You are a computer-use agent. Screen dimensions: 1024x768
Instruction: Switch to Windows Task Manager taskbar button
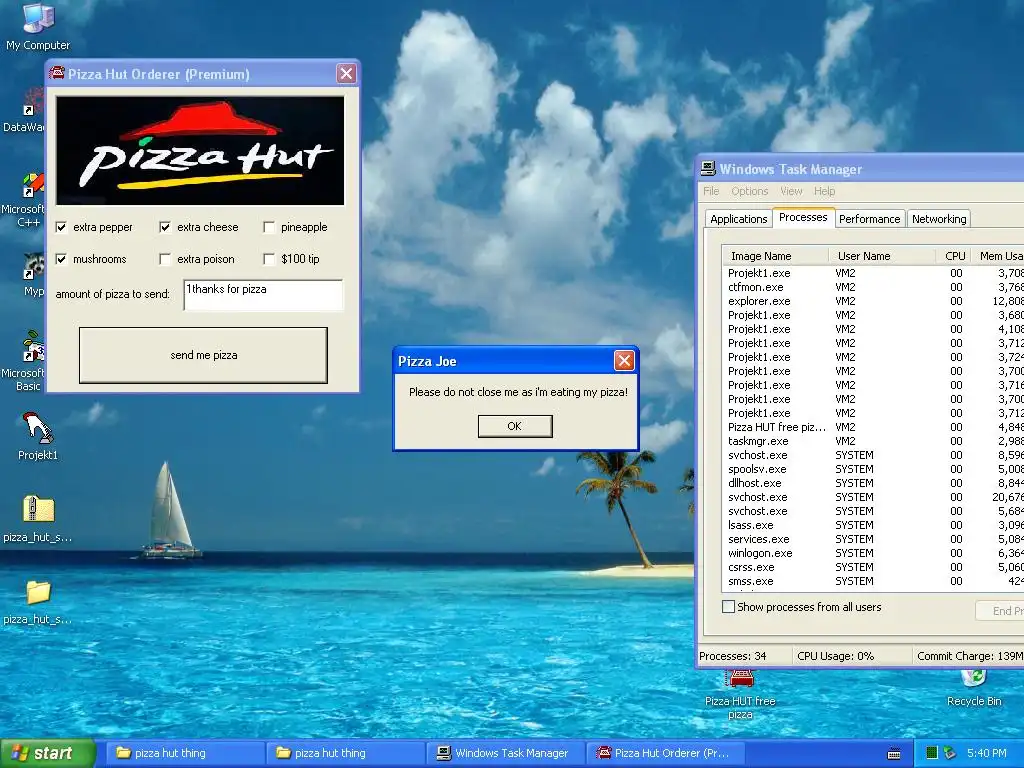point(505,753)
